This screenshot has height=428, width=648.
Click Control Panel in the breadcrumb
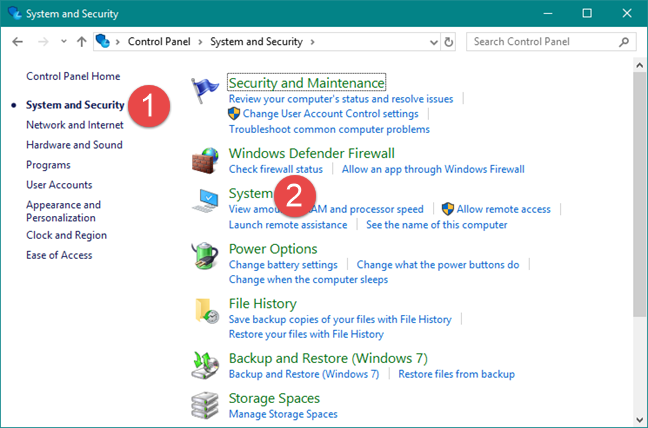point(159,42)
